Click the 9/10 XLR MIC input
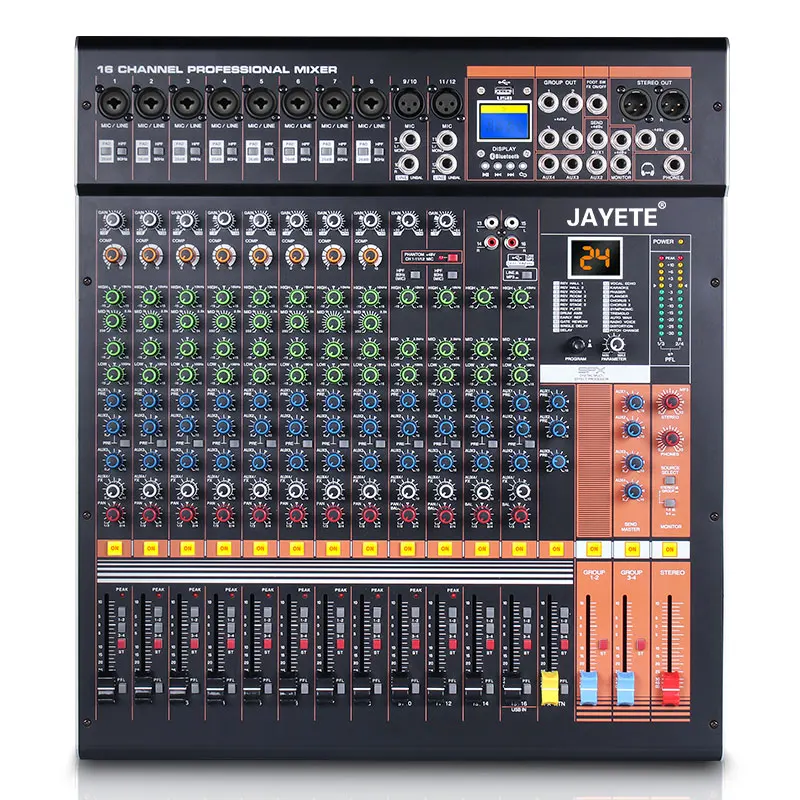Screen dimensions: 800x800 point(409,103)
